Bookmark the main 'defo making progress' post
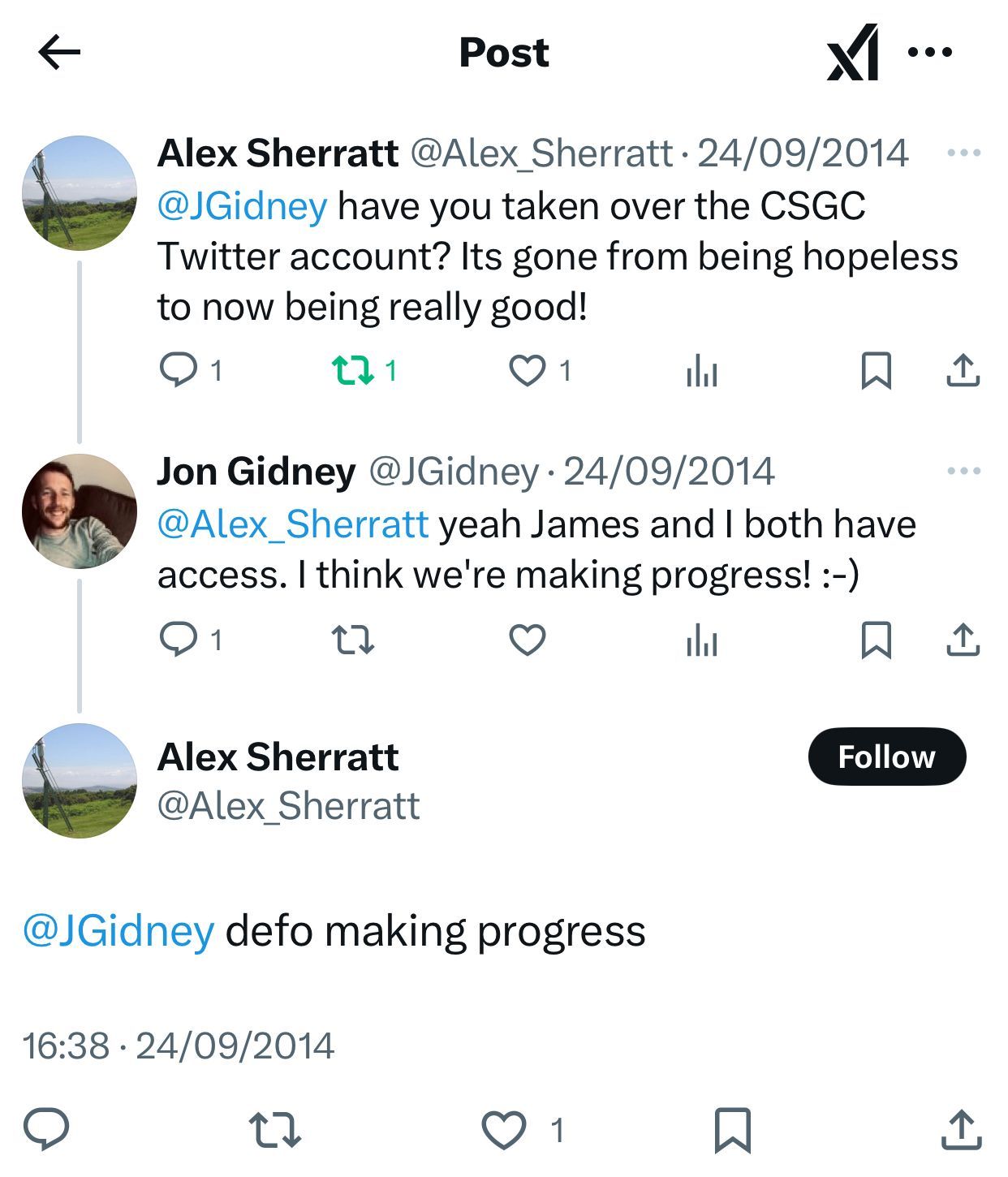The image size is (1008, 1177). coord(732,1130)
